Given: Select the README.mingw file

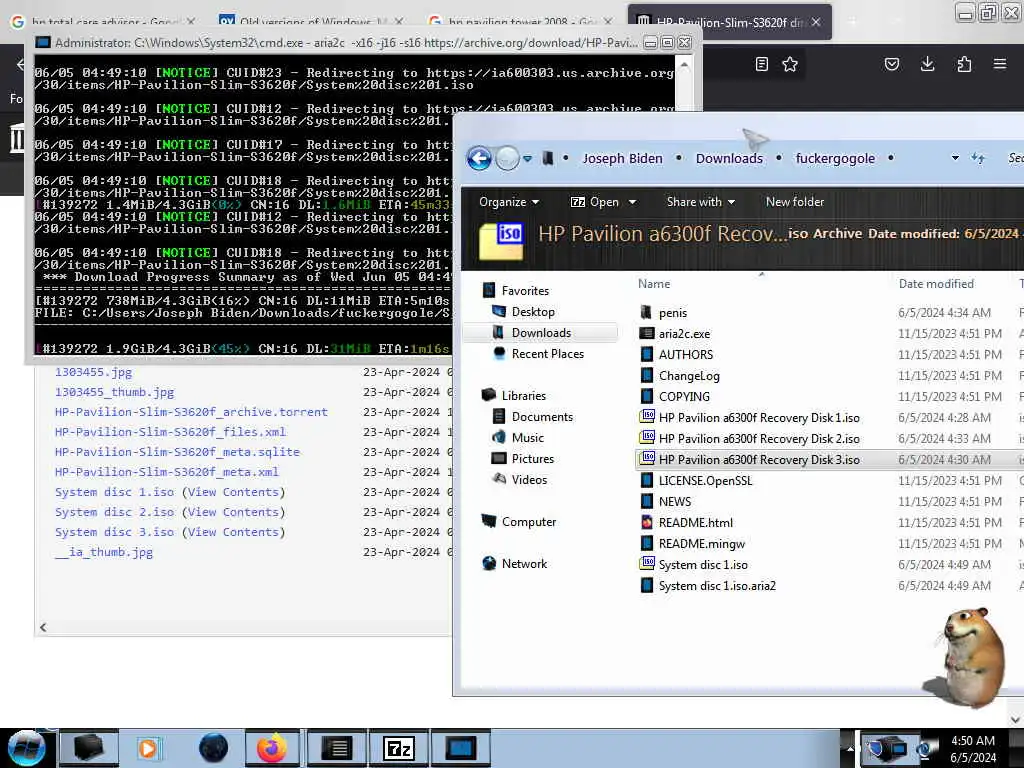Looking at the screenshot, I should [701, 544].
